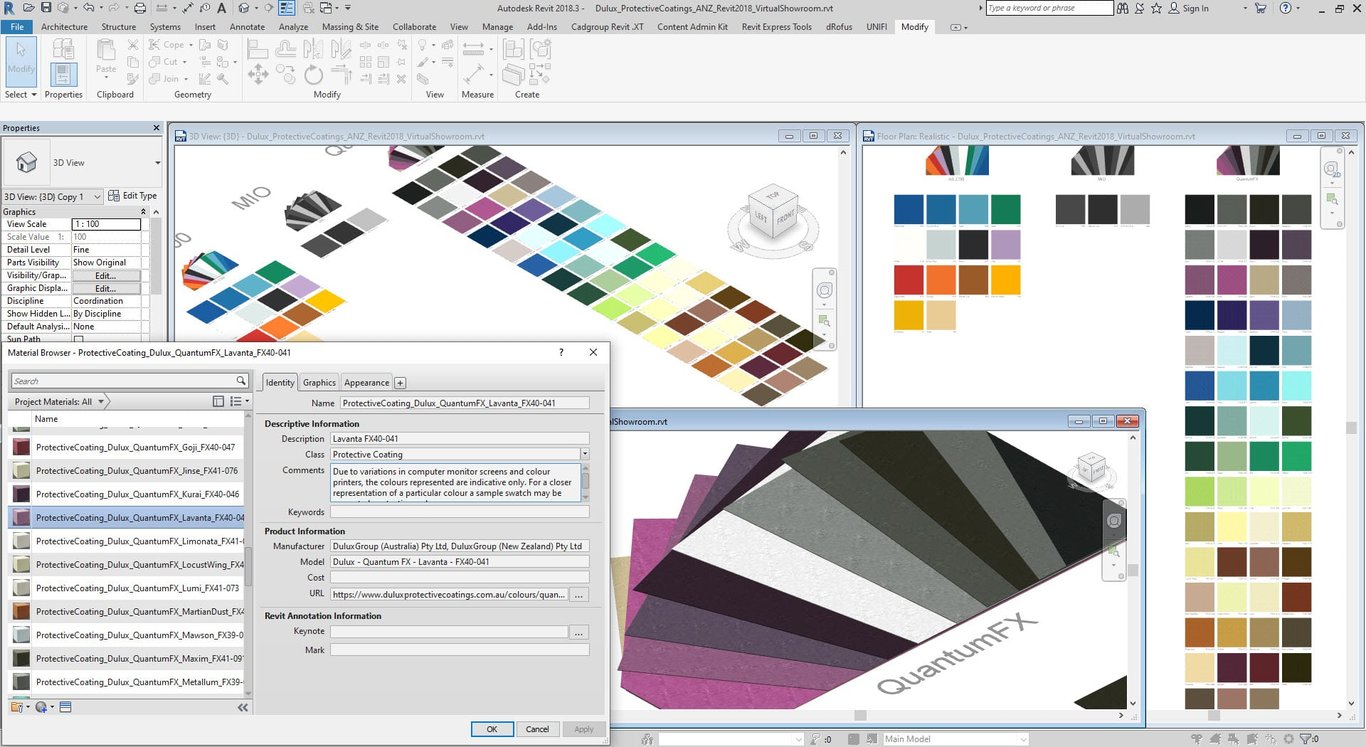The height and width of the screenshot is (747, 1366).
Task: Open the Class dropdown in Identity tab
Action: [584, 454]
